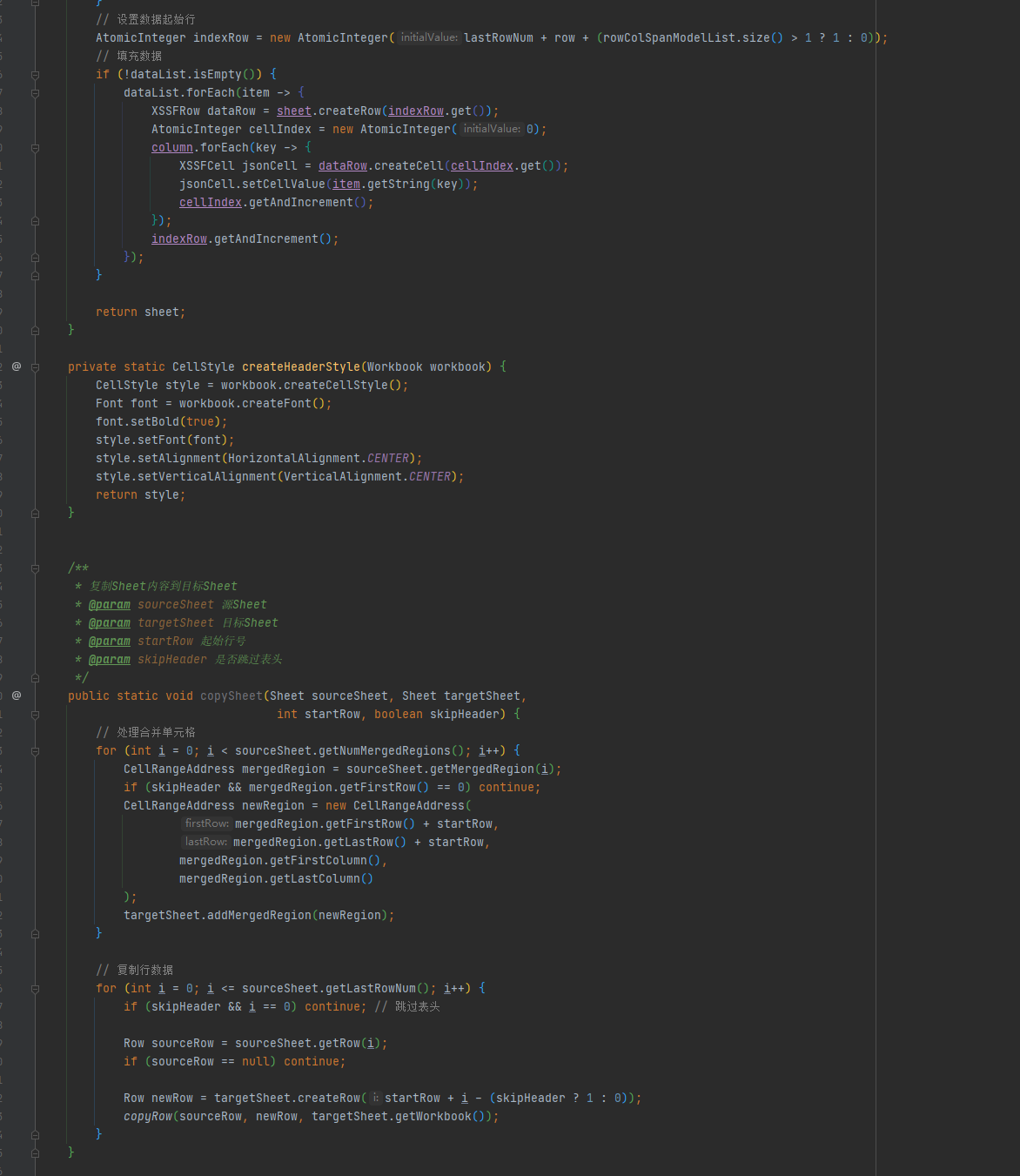The width and height of the screenshot is (1020, 1176).
Task: Click 'createRow' in targetSheet.createRow call
Action: (x=329, y=1099)
